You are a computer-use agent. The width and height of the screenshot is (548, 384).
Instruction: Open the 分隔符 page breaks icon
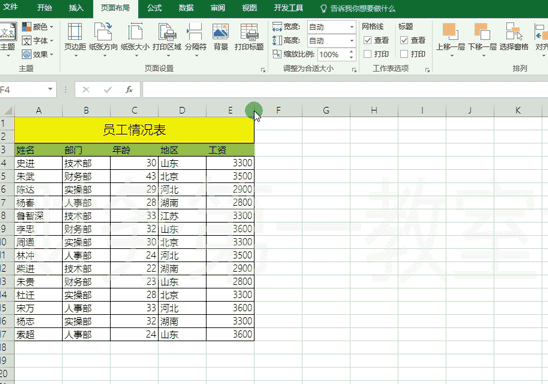pos(195,32)
